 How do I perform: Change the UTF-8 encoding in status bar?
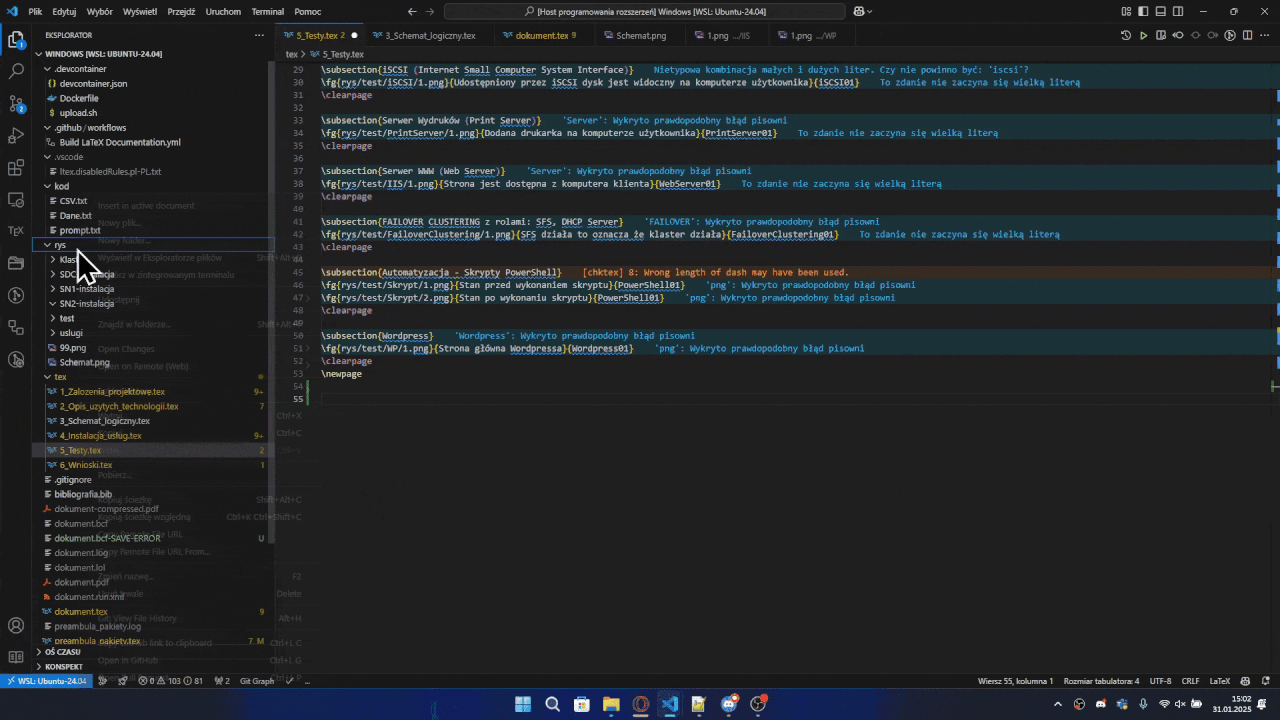tap(1160, 681)
